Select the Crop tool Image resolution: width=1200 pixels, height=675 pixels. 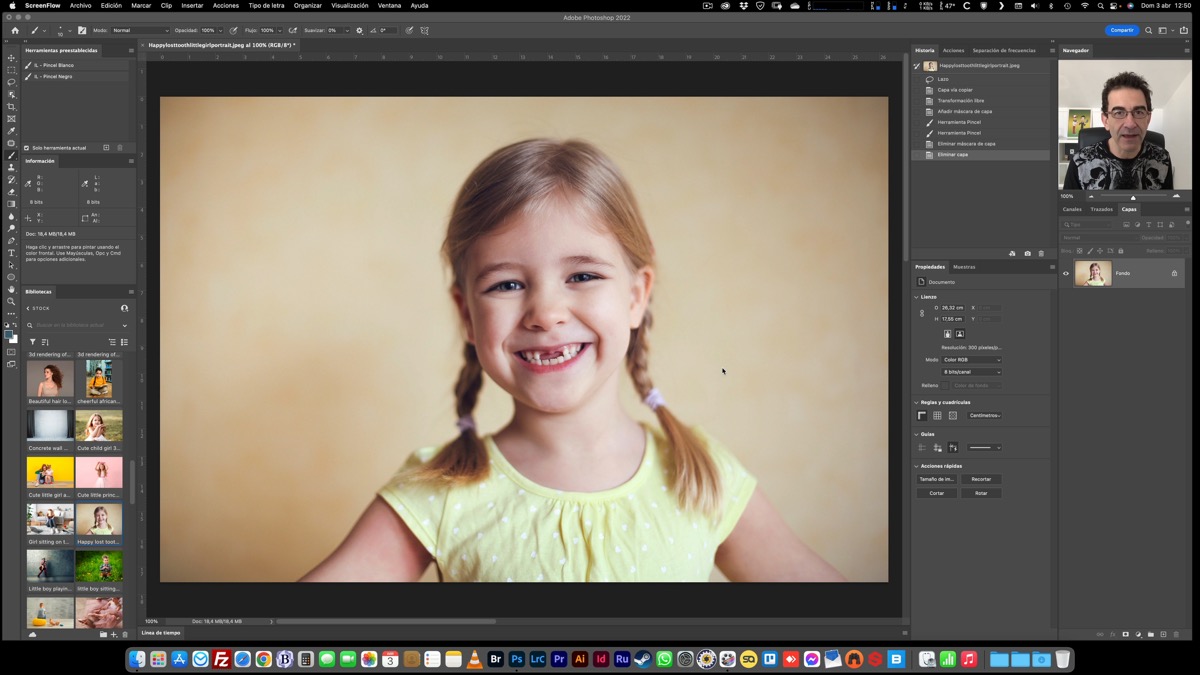[x=11, y=107]
